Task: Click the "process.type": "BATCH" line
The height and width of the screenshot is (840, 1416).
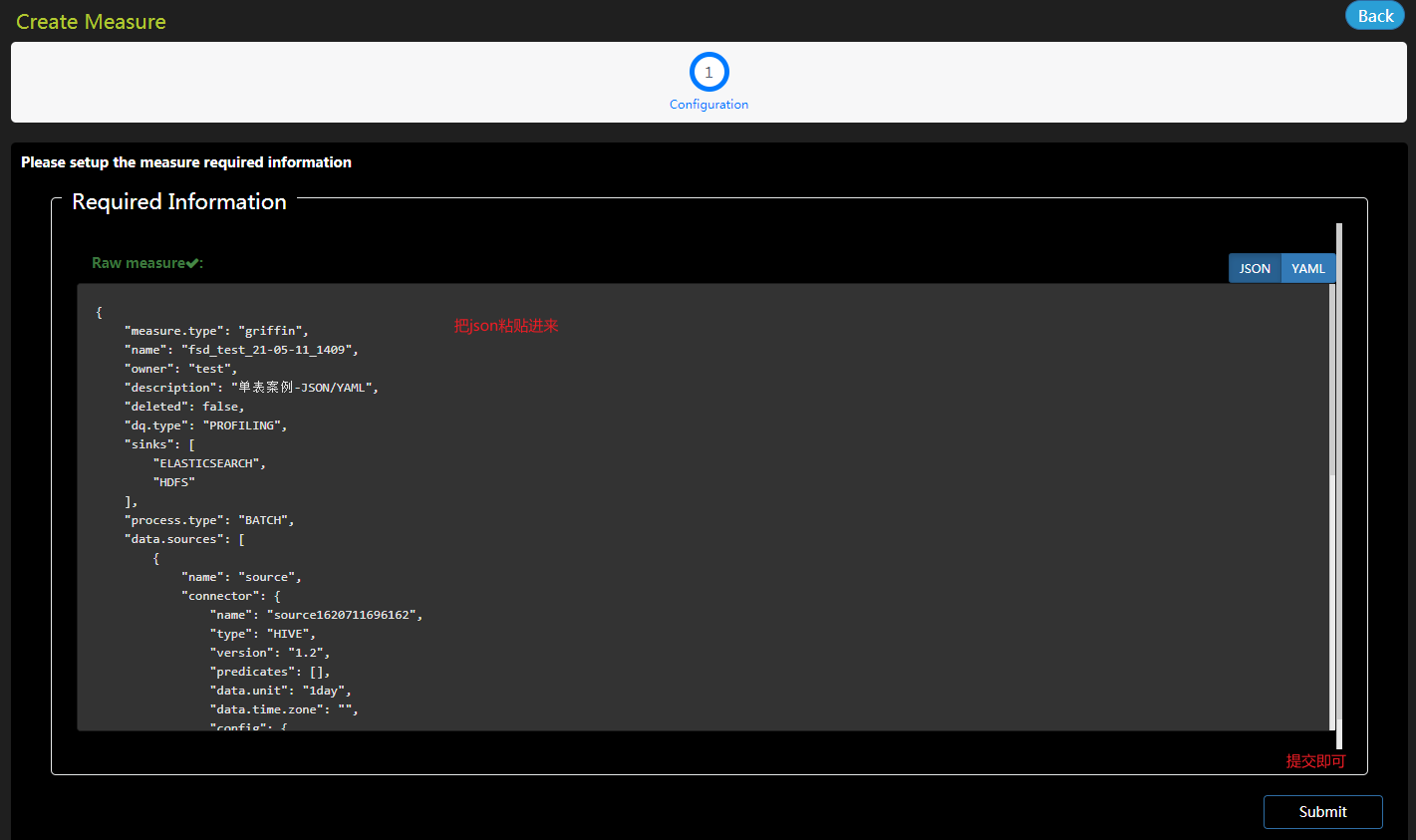Action: pyautogui.click(x=209, y=520)
